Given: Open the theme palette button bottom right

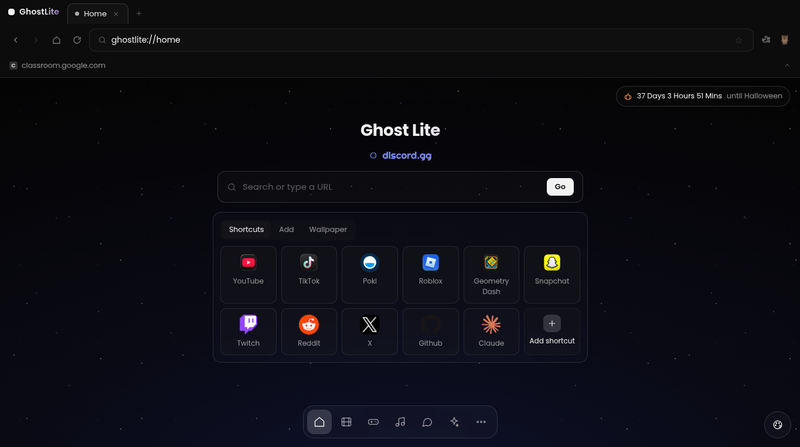Looking at the screenshot, I should click(x=778, y=425).
